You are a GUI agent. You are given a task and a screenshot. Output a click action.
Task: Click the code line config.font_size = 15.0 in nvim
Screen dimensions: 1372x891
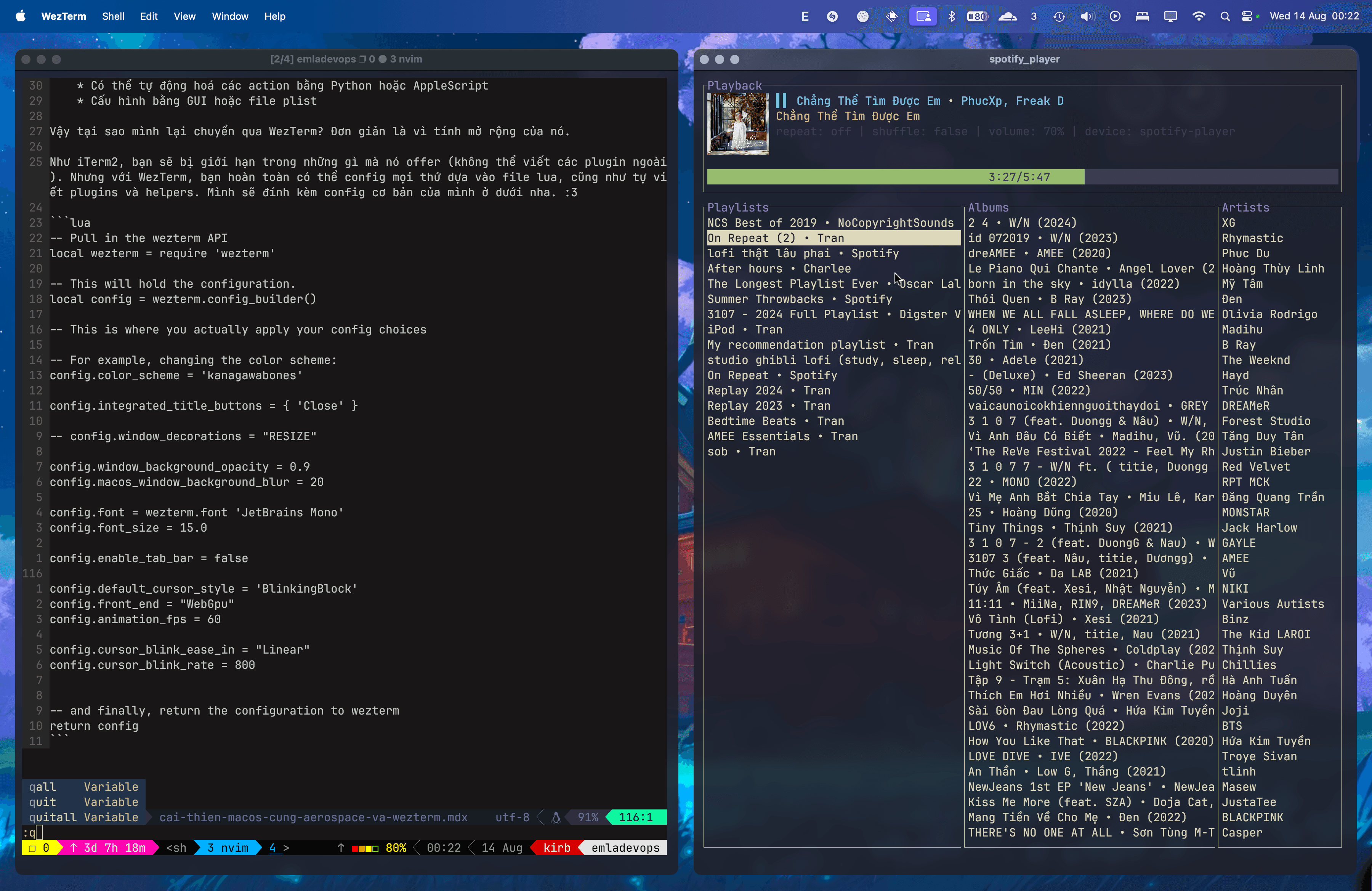(x=128, y=528)
